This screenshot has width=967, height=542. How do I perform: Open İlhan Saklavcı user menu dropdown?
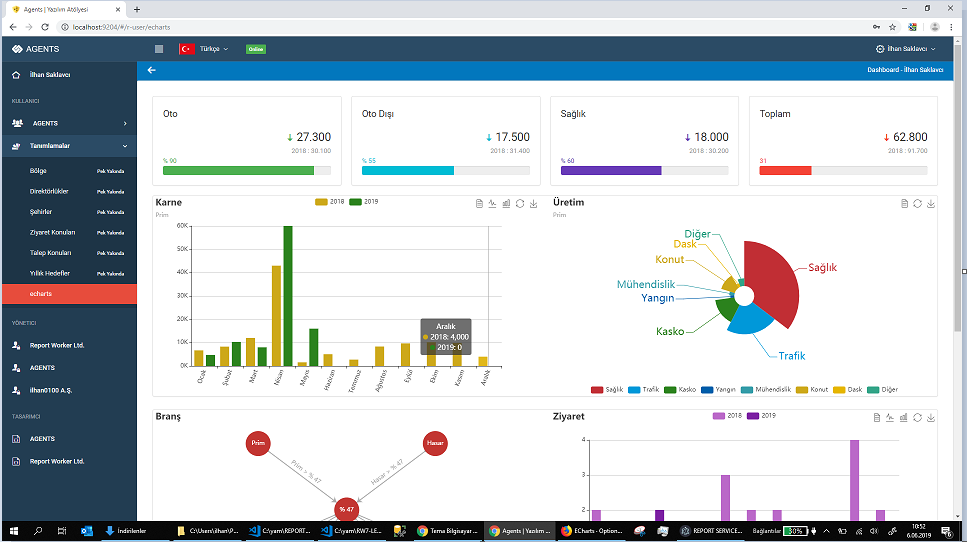[x=906, y=49]
